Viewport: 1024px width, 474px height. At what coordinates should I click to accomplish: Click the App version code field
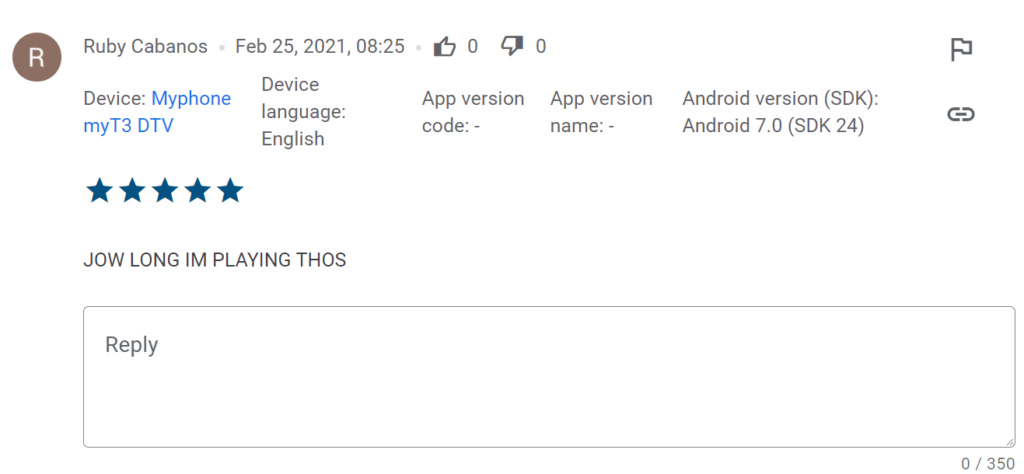tap(473, 112)
